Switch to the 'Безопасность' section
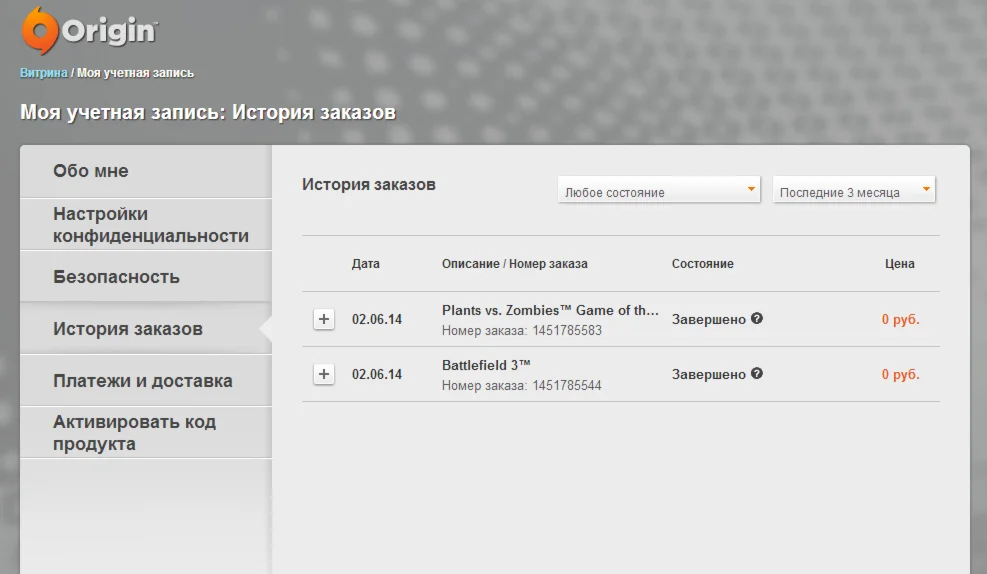987x574 pixels. [146, 277]
